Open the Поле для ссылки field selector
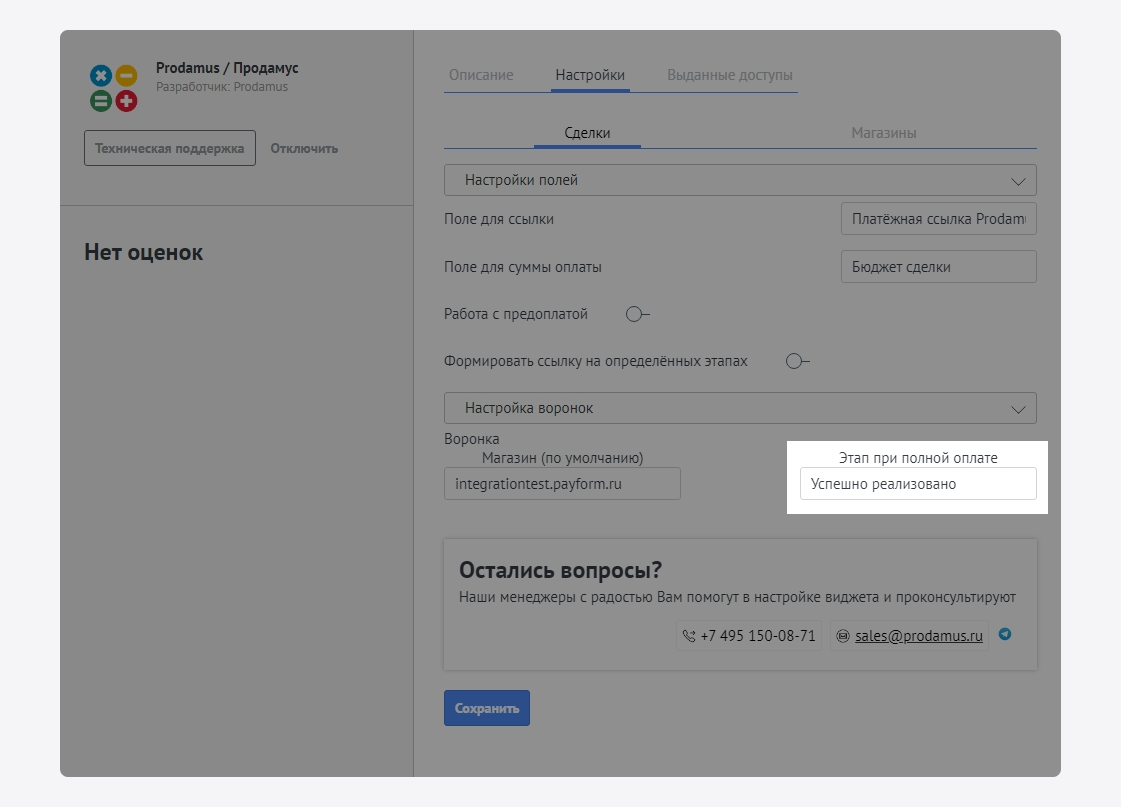 click(x=938, y=219)
